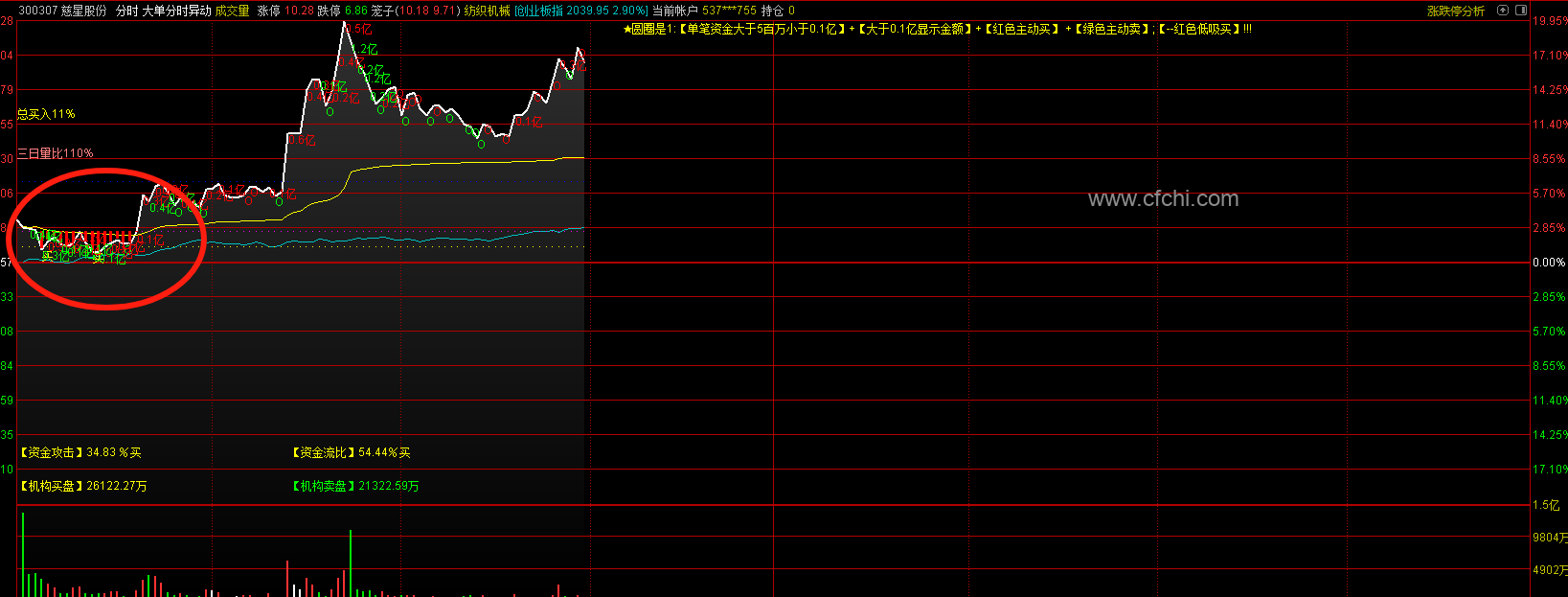Click the 【资金攻击】34.83 %买 reading
The width and height of the screenshot is (1568, 597).
(80, 452)
